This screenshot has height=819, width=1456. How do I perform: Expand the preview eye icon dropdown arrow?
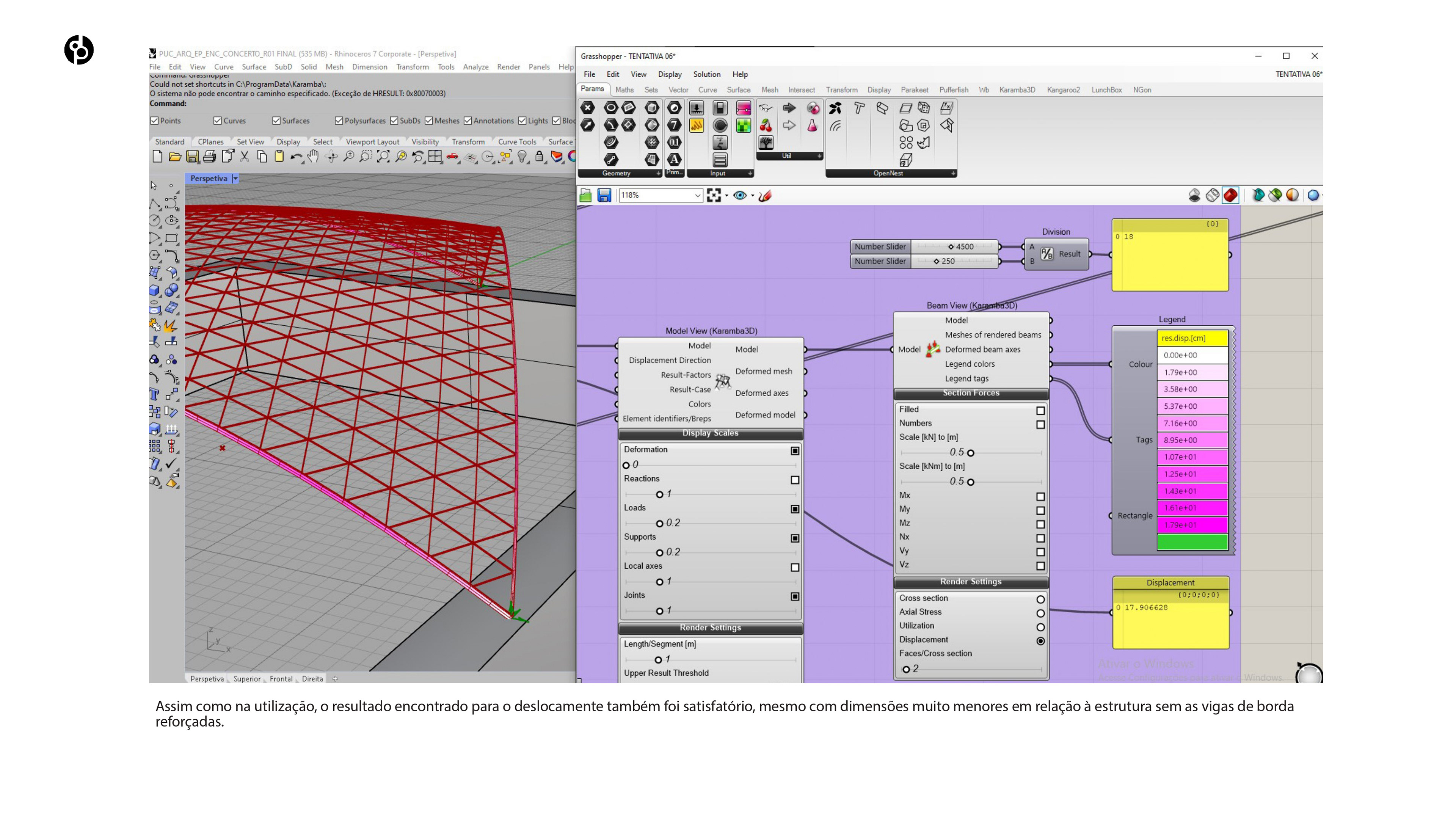point(752,196)
